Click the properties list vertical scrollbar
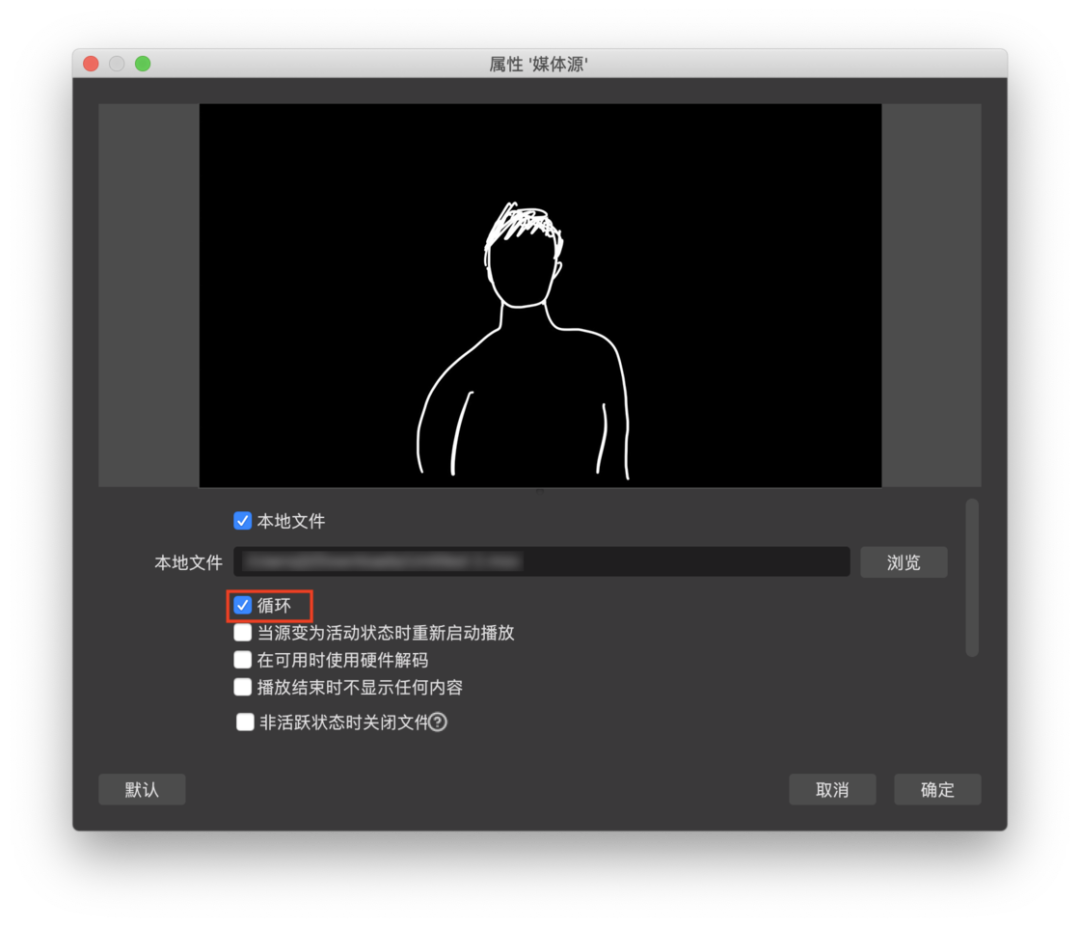The height and width of the screenshot is (927, 1080). point(972,578)
